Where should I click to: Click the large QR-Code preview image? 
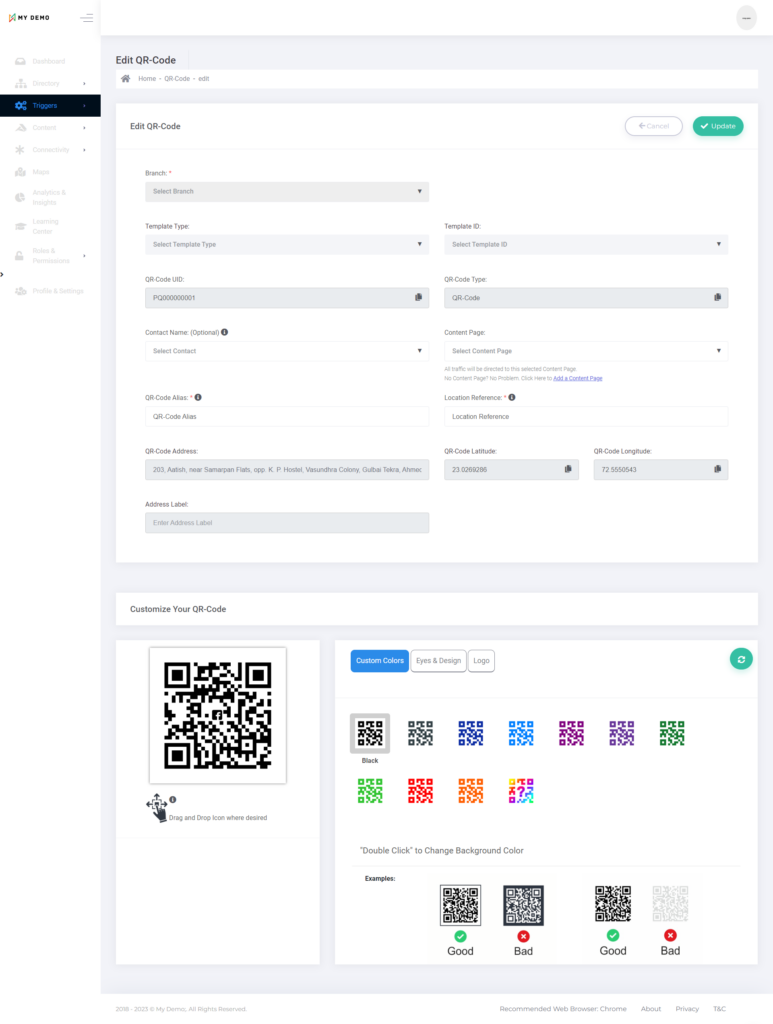pyautogui.click(x=217, y=715)
